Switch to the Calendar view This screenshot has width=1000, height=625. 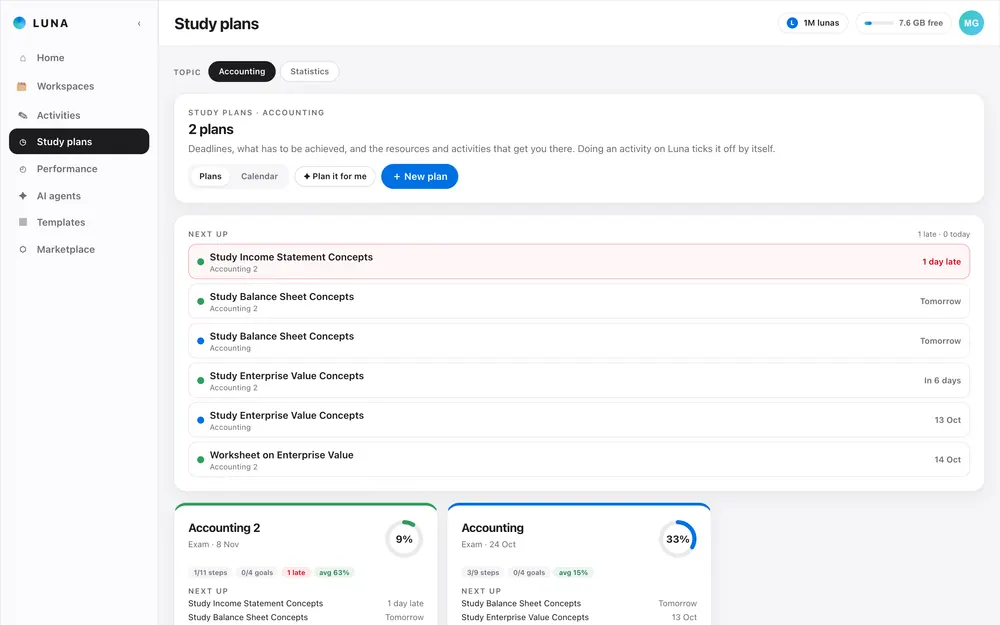[x=259, y=177]
